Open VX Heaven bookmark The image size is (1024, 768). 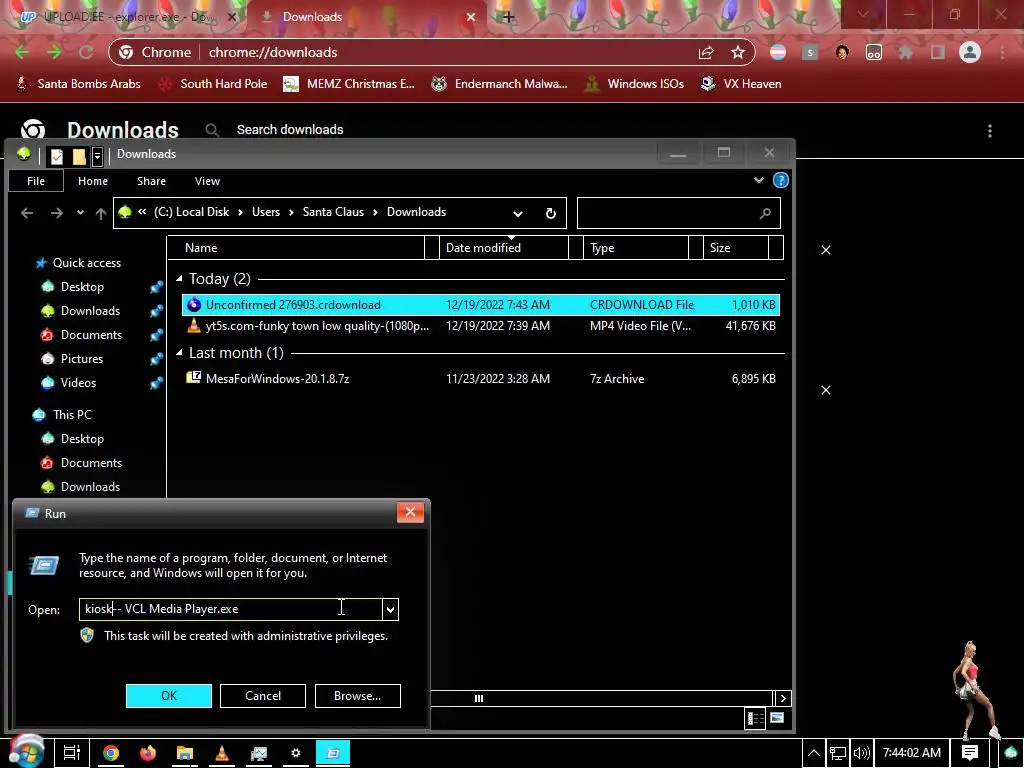tap(741, 84)
